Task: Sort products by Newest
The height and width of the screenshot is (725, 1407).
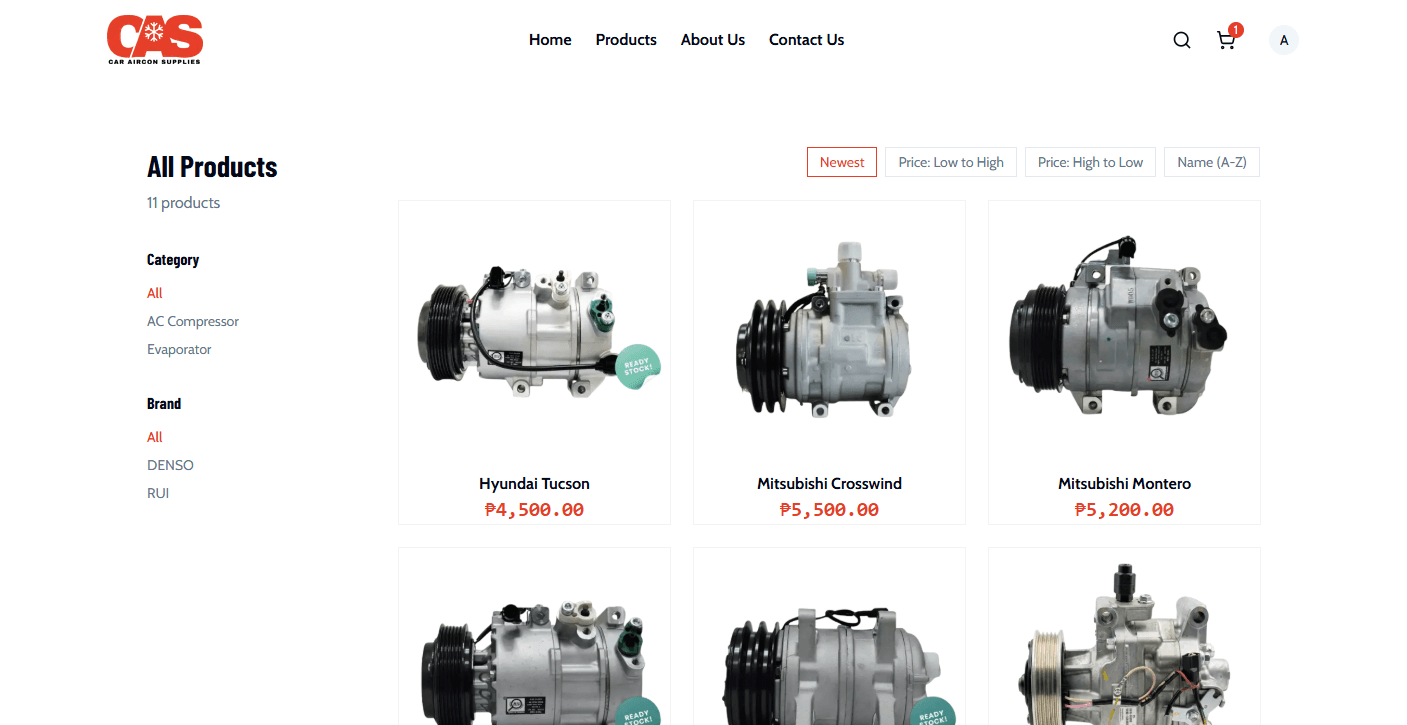Action: 842,162
